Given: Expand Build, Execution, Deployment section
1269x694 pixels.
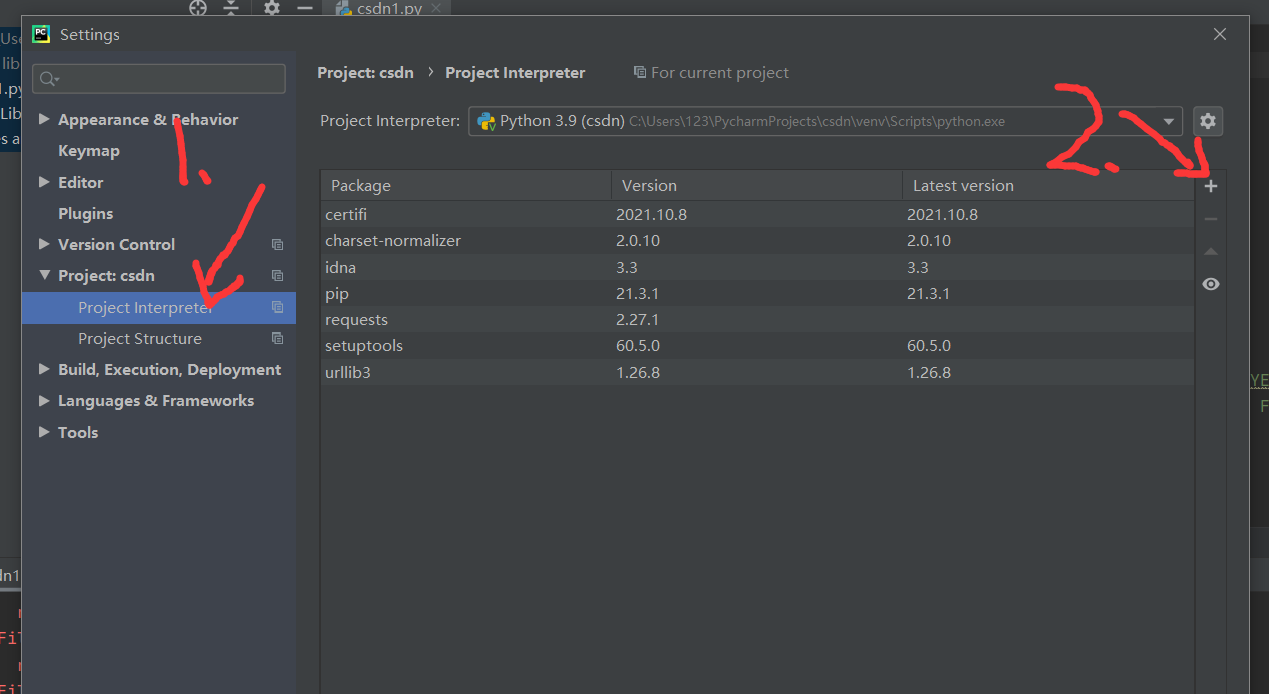Looking at the screenshot, I should tap(44, 369).
